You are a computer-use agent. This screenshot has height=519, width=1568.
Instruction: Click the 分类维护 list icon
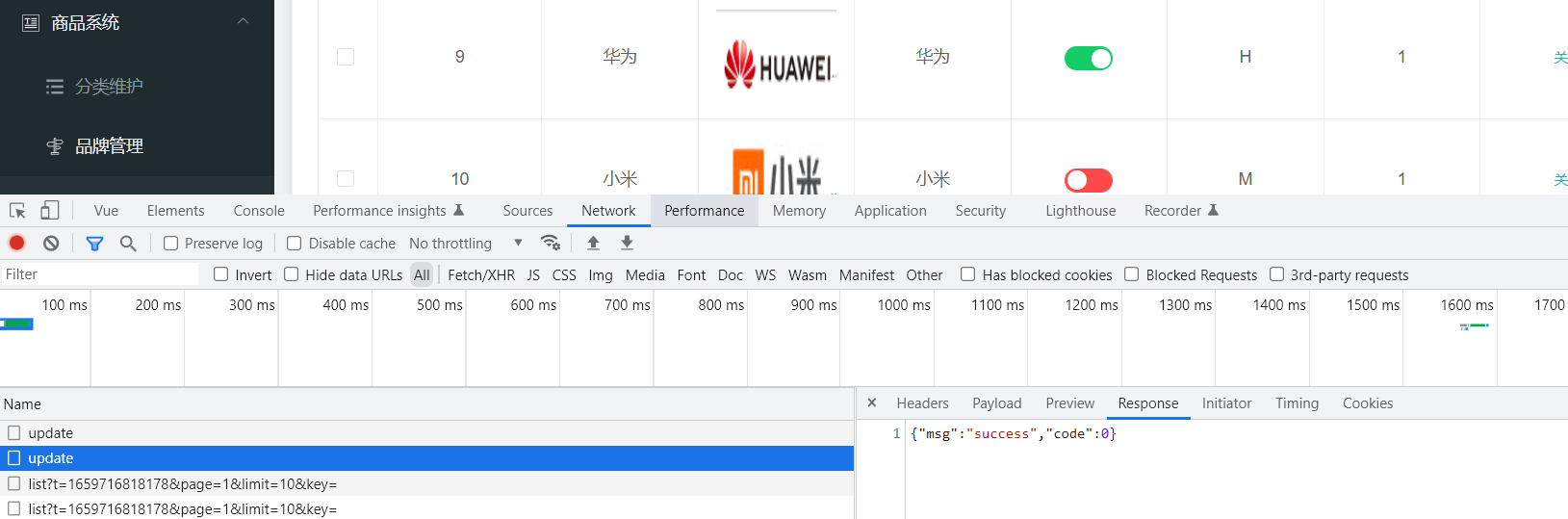tap(55, 87)
